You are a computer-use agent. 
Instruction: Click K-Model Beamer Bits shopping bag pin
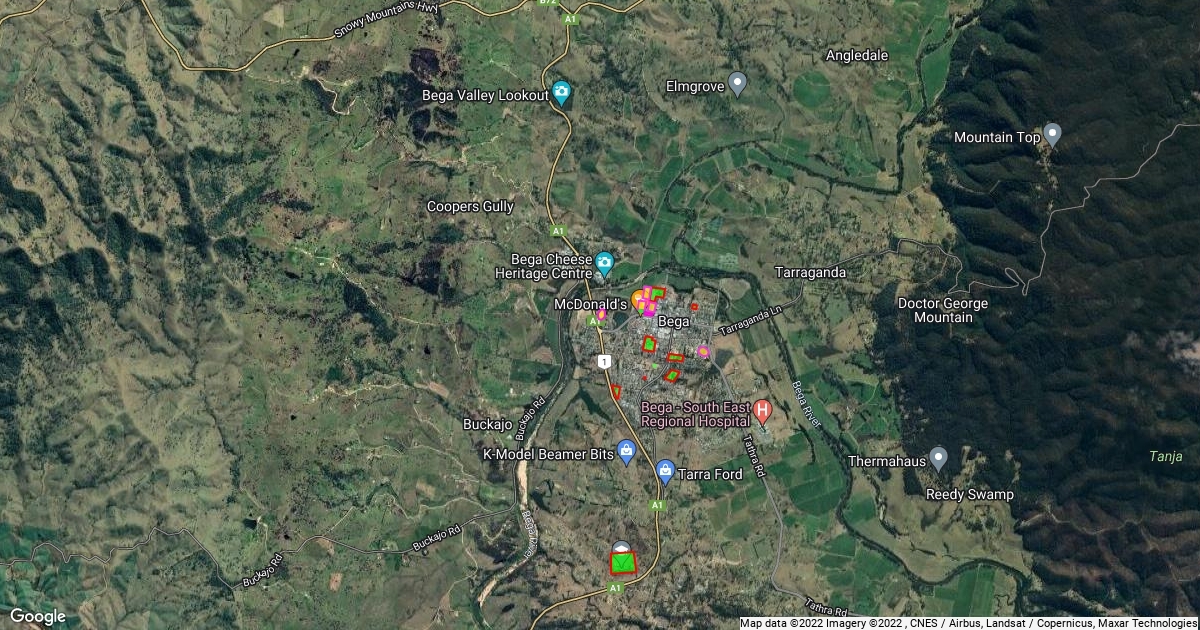coord(626,452)
